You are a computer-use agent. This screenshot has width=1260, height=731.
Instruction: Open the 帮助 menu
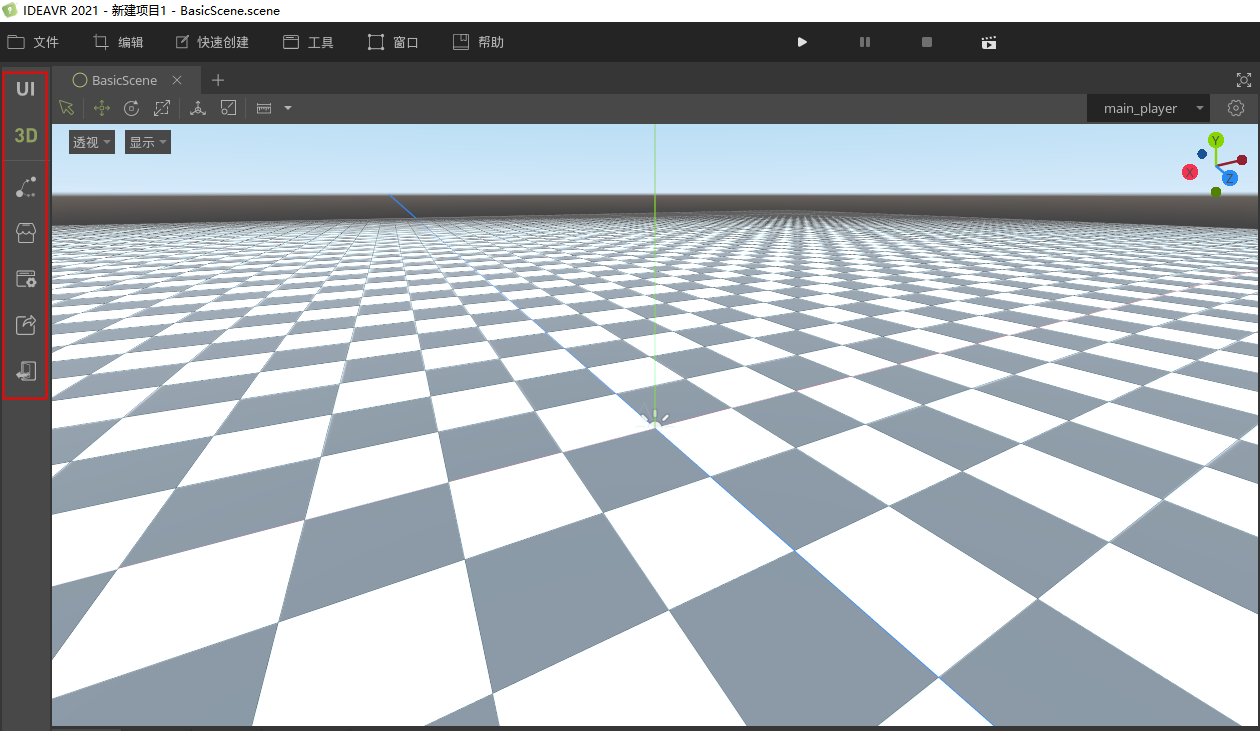pyautogui.click(x=478, y=42)
